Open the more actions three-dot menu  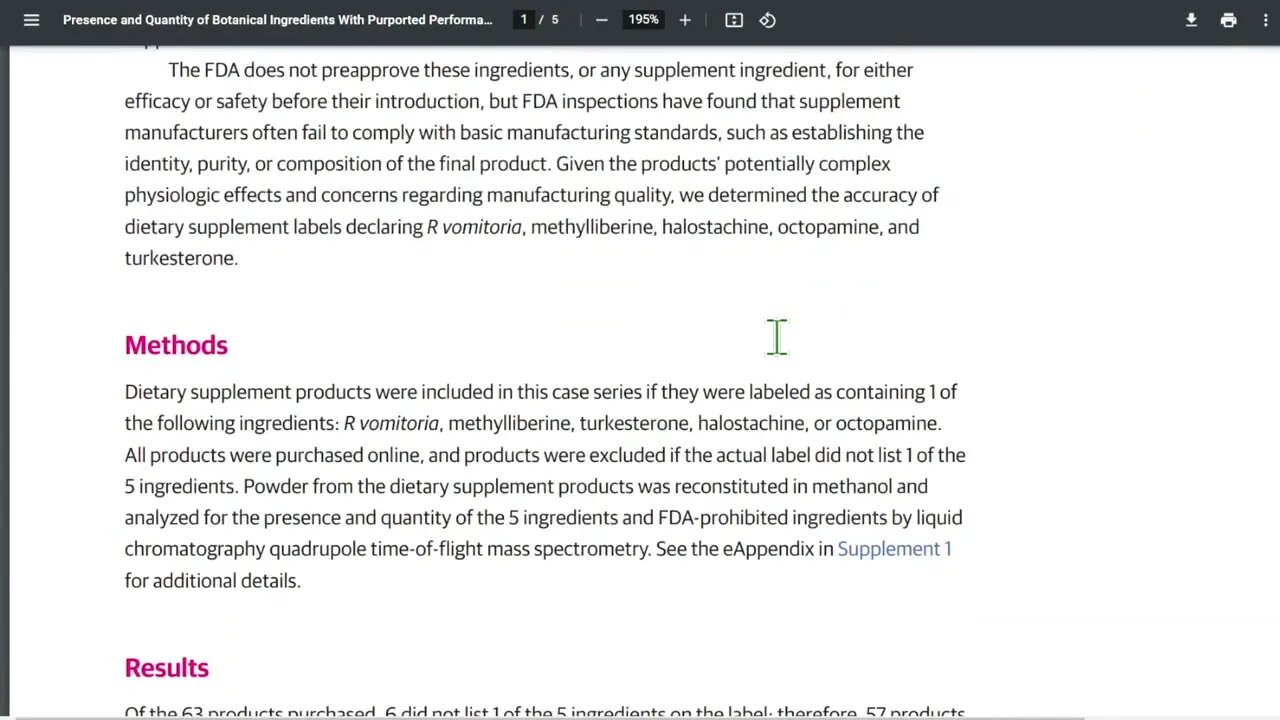click(x=1266, y=20)
